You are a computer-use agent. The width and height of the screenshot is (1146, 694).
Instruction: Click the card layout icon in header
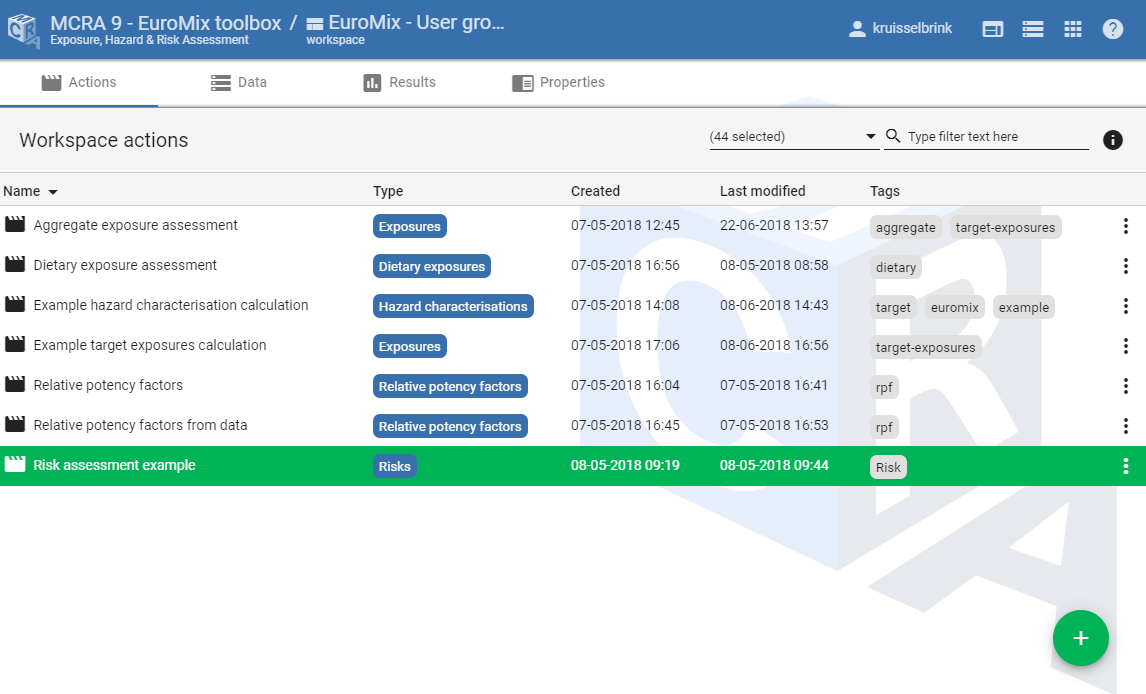[x=993, y=28]
